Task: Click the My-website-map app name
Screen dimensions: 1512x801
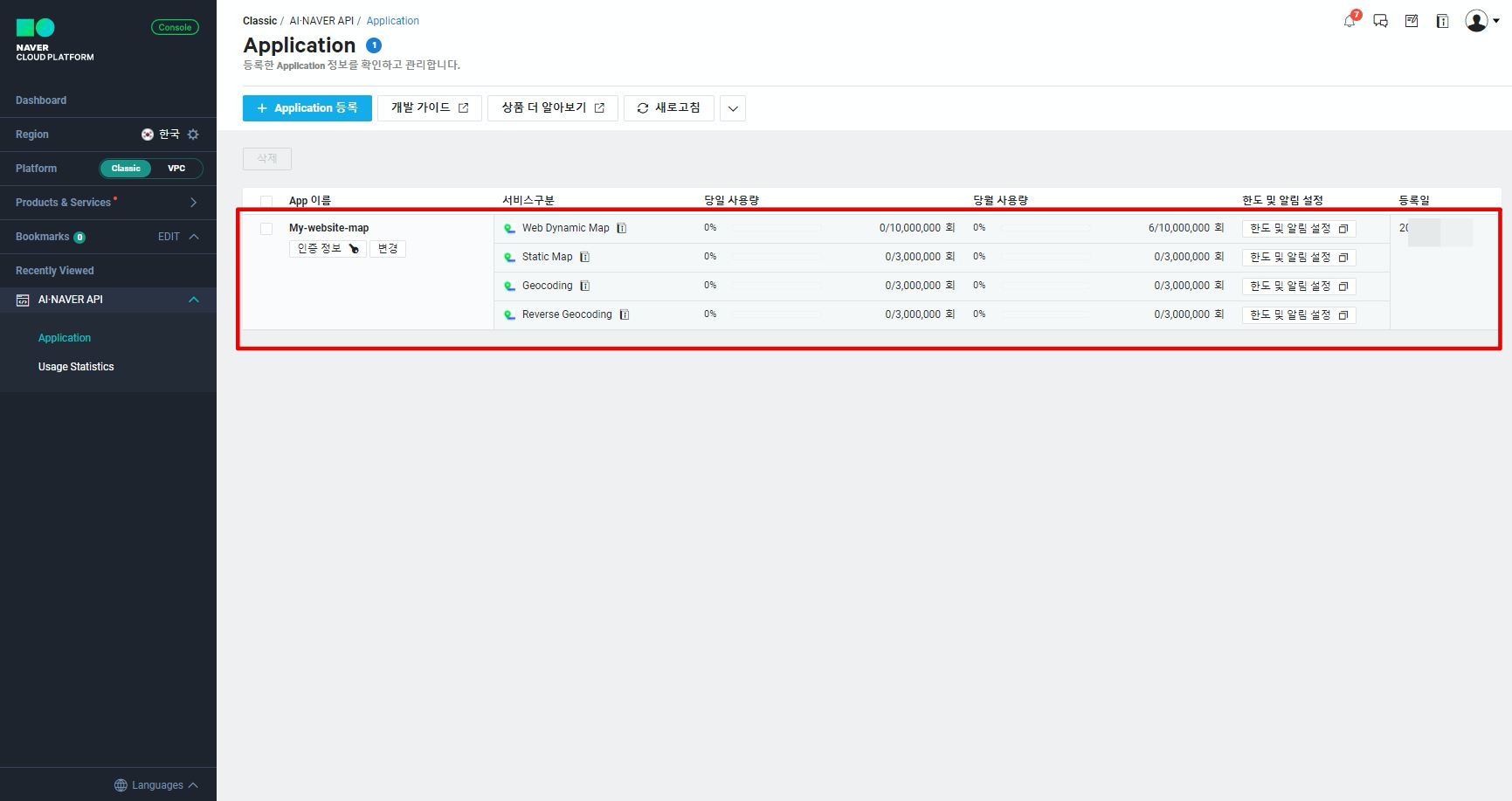Action: coord(329,228)
